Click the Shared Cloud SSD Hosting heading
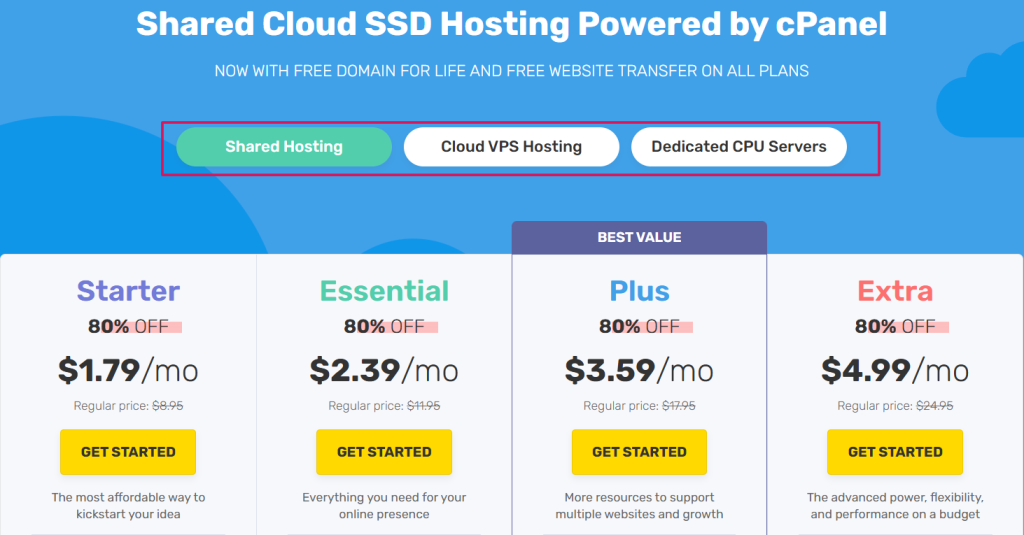 511,24
